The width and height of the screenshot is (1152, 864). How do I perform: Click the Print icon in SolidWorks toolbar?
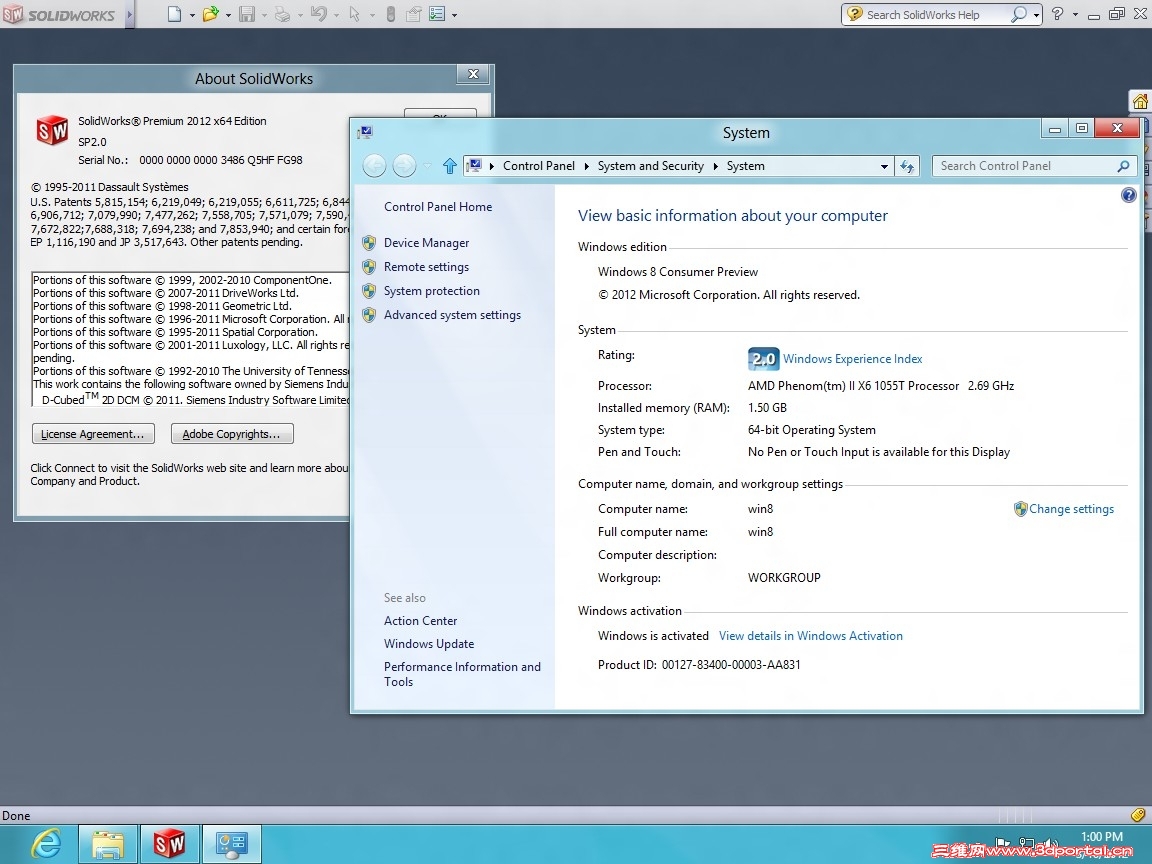coord(283,14)
